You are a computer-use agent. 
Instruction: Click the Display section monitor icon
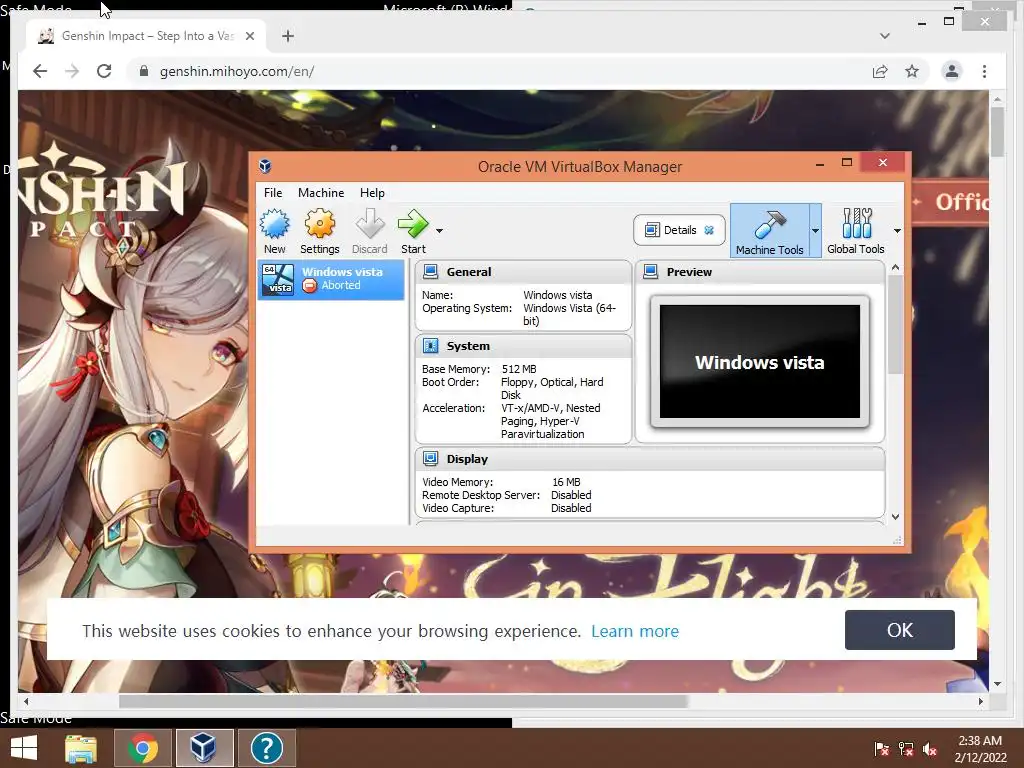(430, 458)
